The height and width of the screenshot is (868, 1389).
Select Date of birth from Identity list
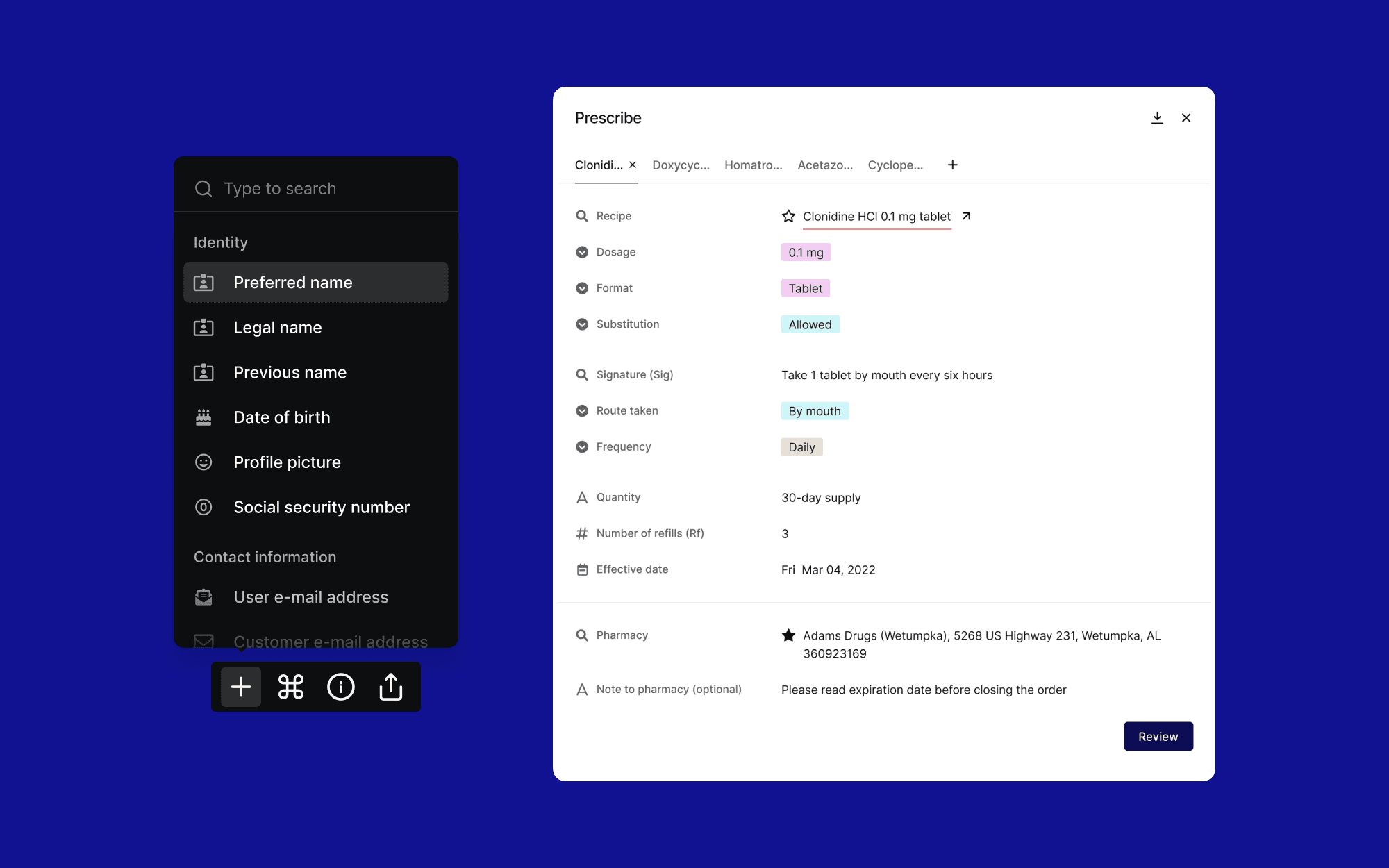281,417
